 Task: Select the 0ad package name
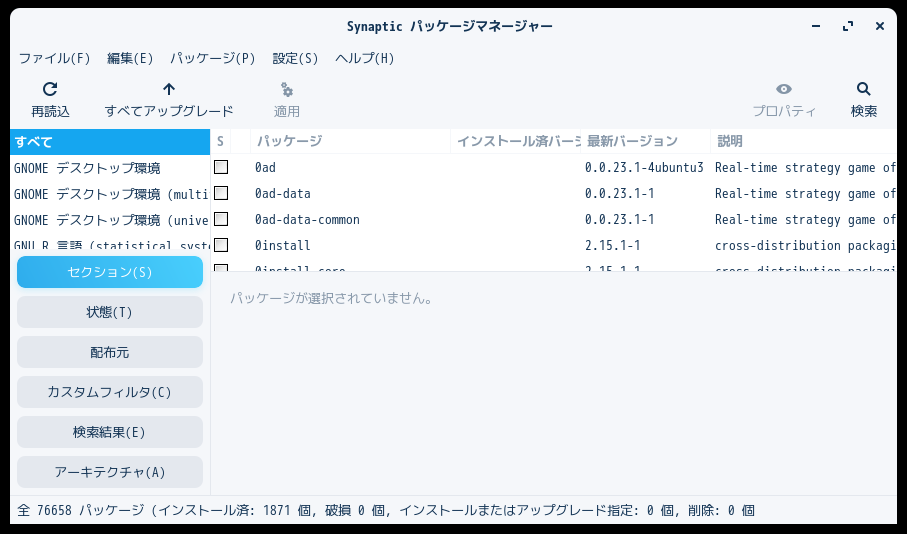click(x=266, y=168)
